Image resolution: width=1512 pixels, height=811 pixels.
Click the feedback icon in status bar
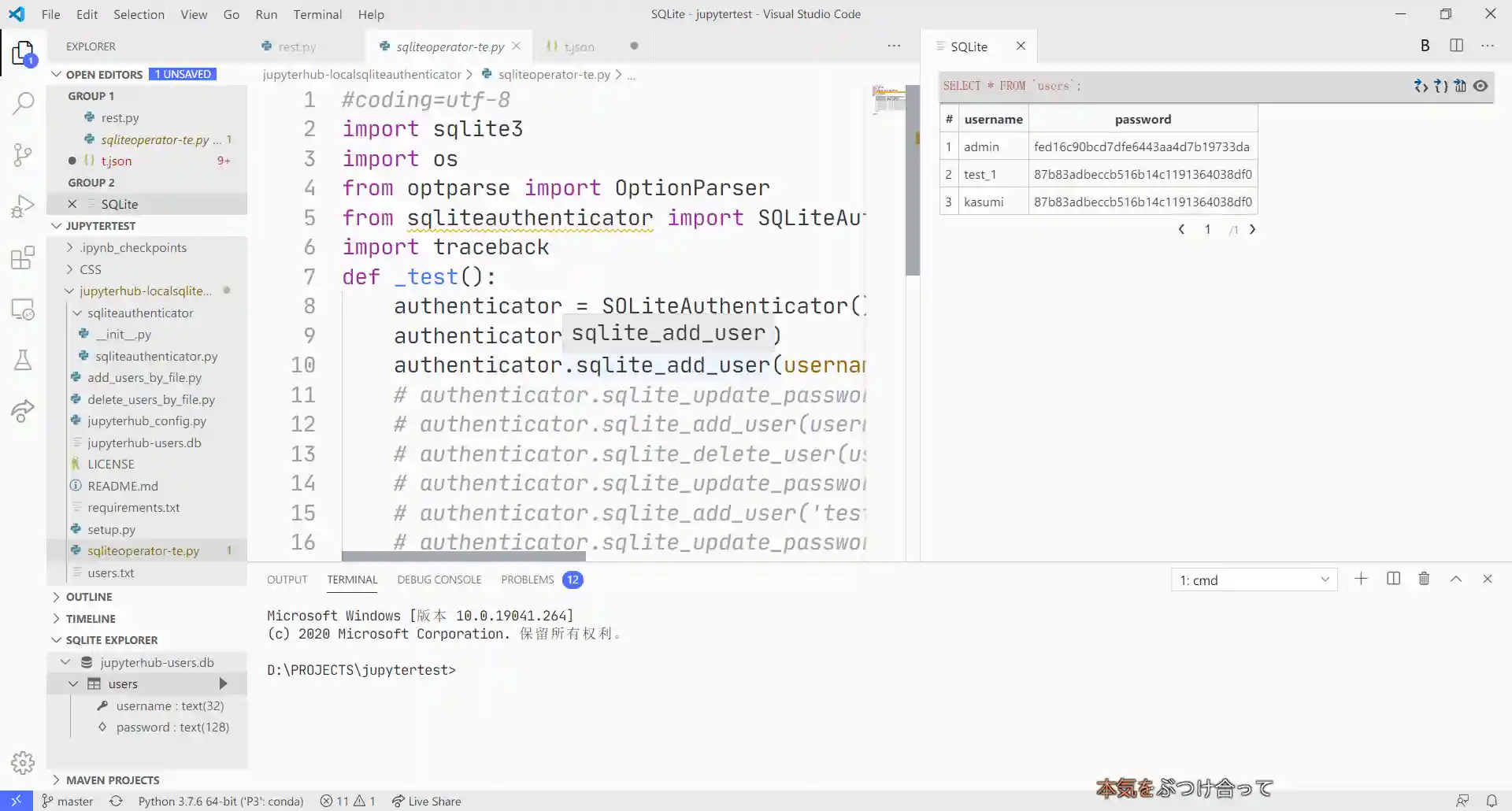pos(1462,801)
